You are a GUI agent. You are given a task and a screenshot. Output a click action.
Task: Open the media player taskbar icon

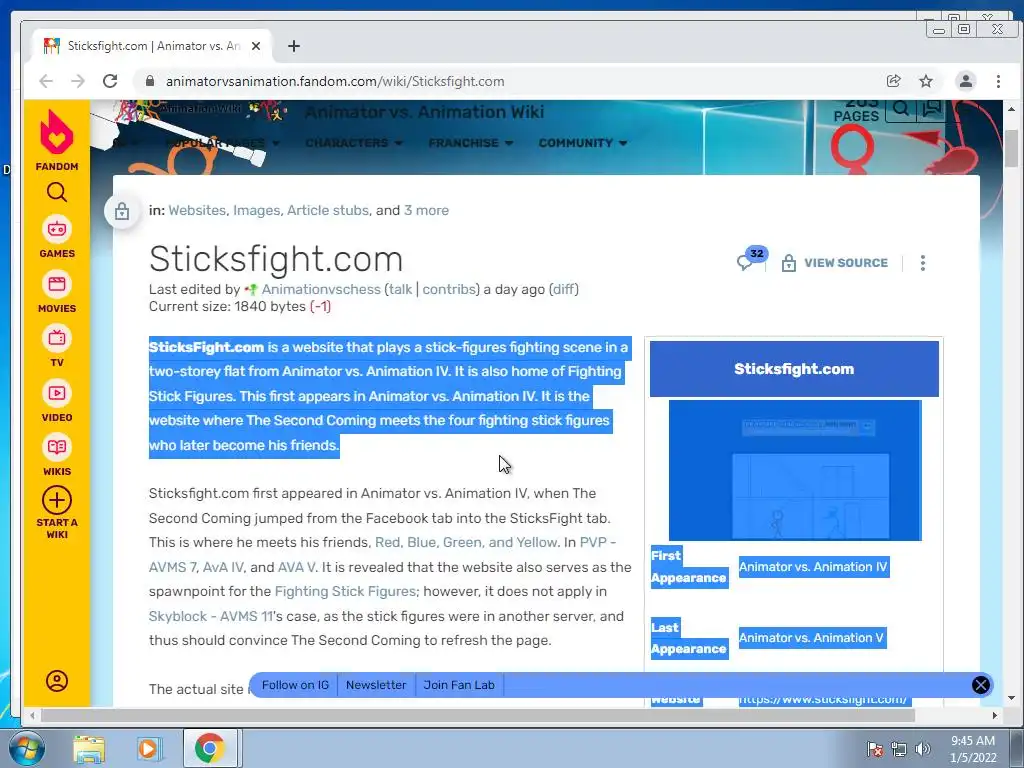pyautogui.click(x=149, y=748)
